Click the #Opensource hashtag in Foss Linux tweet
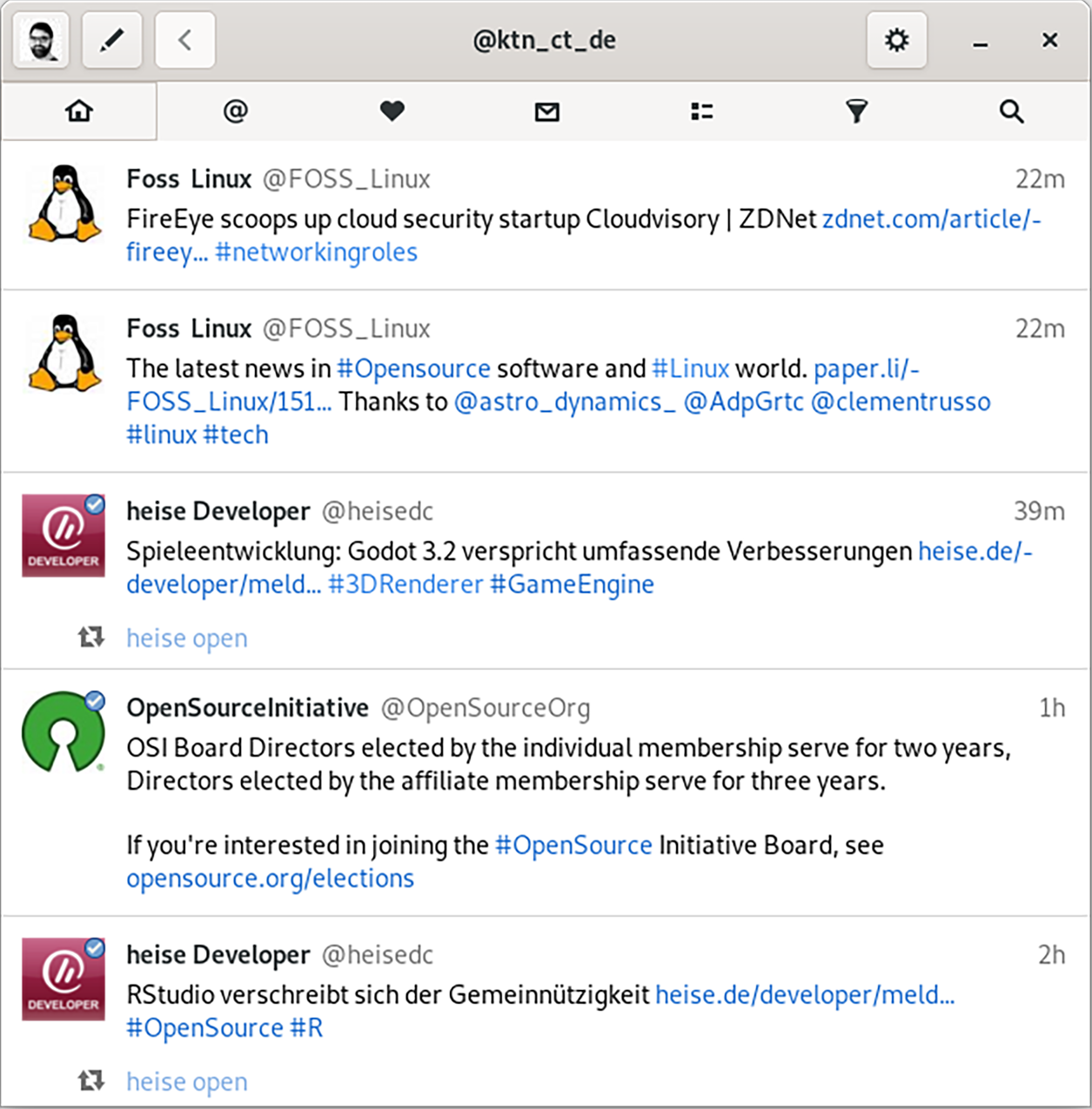 tap(414, 369)
